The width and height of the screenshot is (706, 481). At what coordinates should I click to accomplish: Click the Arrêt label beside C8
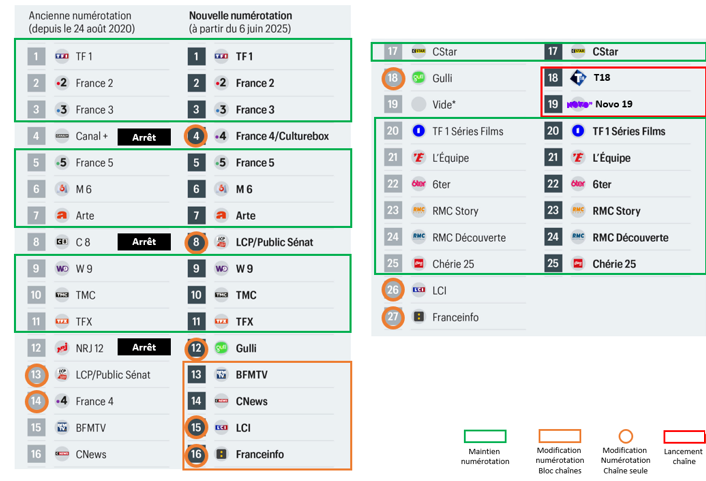coord(144,242)
